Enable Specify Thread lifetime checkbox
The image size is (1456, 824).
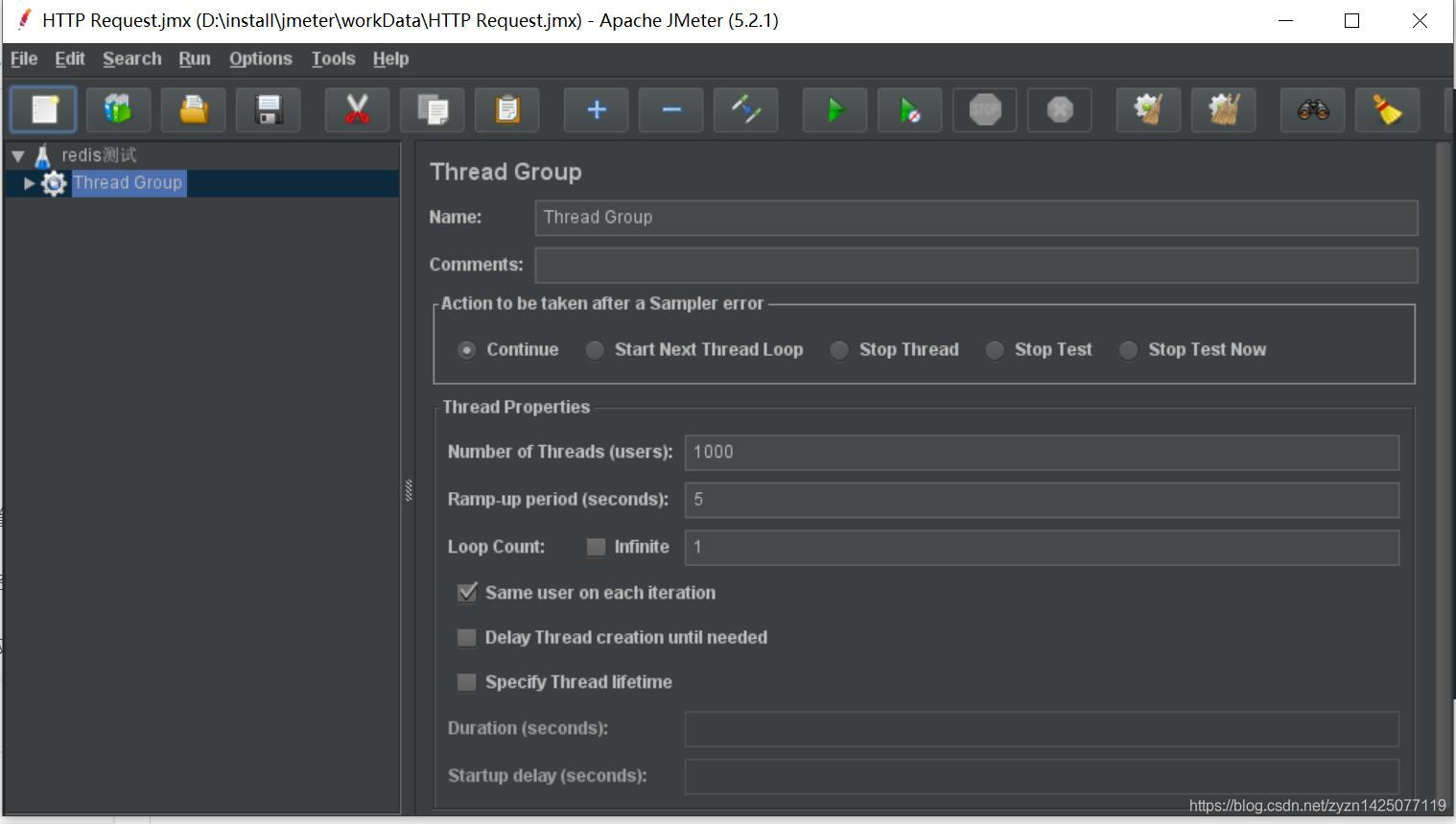pos(467,682)
